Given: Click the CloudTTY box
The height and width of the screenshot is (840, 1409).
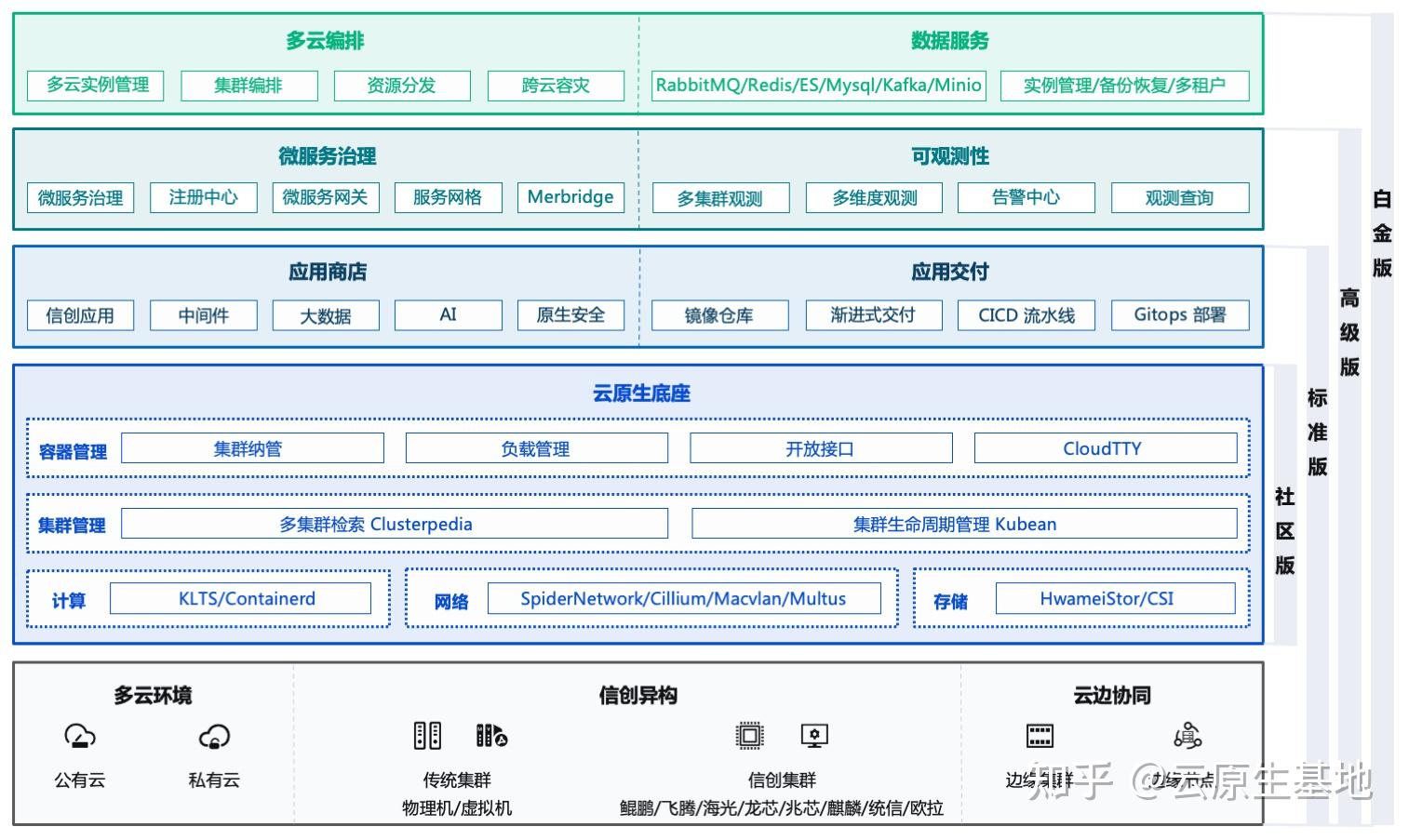Looking at the screenshot, I should 1106,448.
